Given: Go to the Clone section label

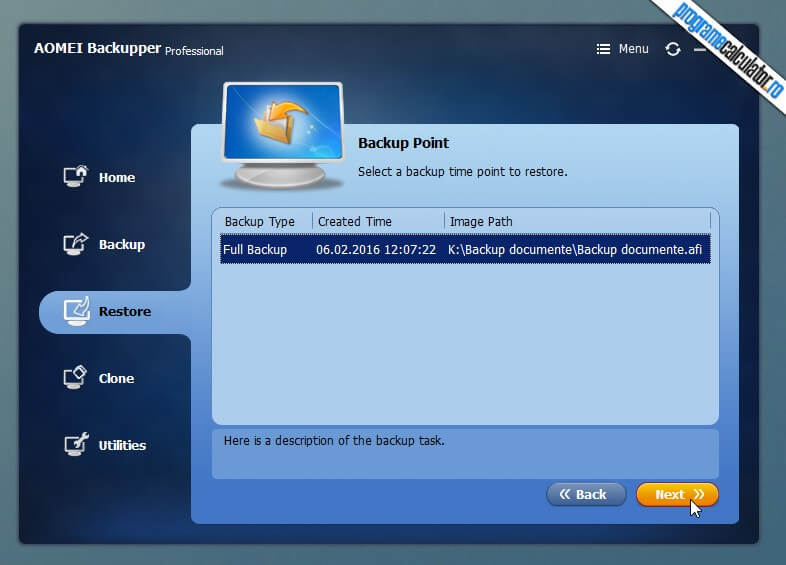Looking at the screenshot, I should click(x=116, y=379).
